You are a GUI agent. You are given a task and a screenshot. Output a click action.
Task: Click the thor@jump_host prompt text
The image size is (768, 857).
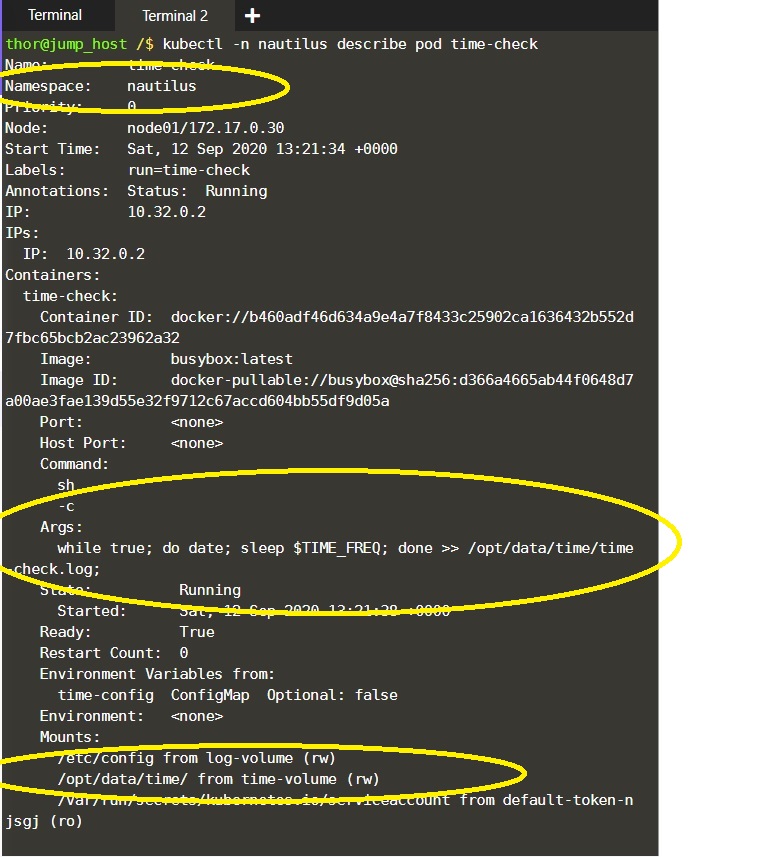(66, 44)
